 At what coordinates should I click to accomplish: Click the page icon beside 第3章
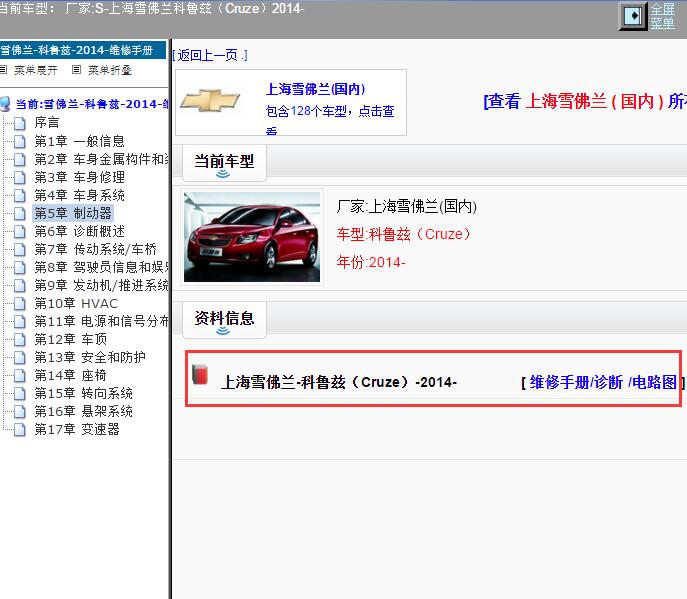(19, 177)
